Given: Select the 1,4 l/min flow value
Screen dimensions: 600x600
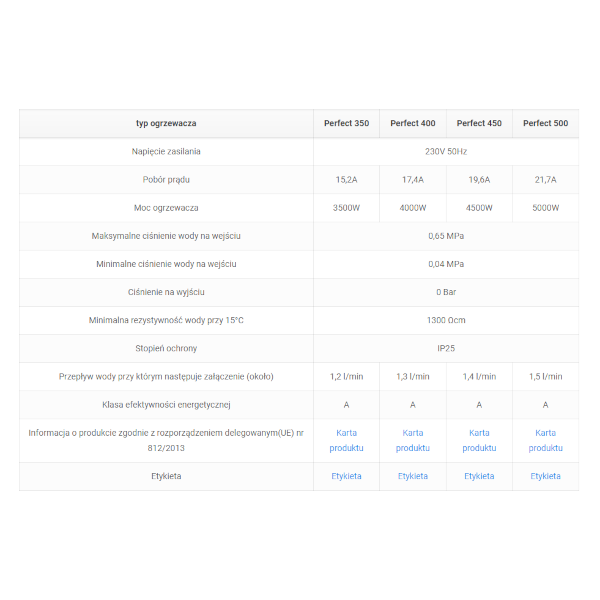Looking at the screenshot, I should 479,377.
